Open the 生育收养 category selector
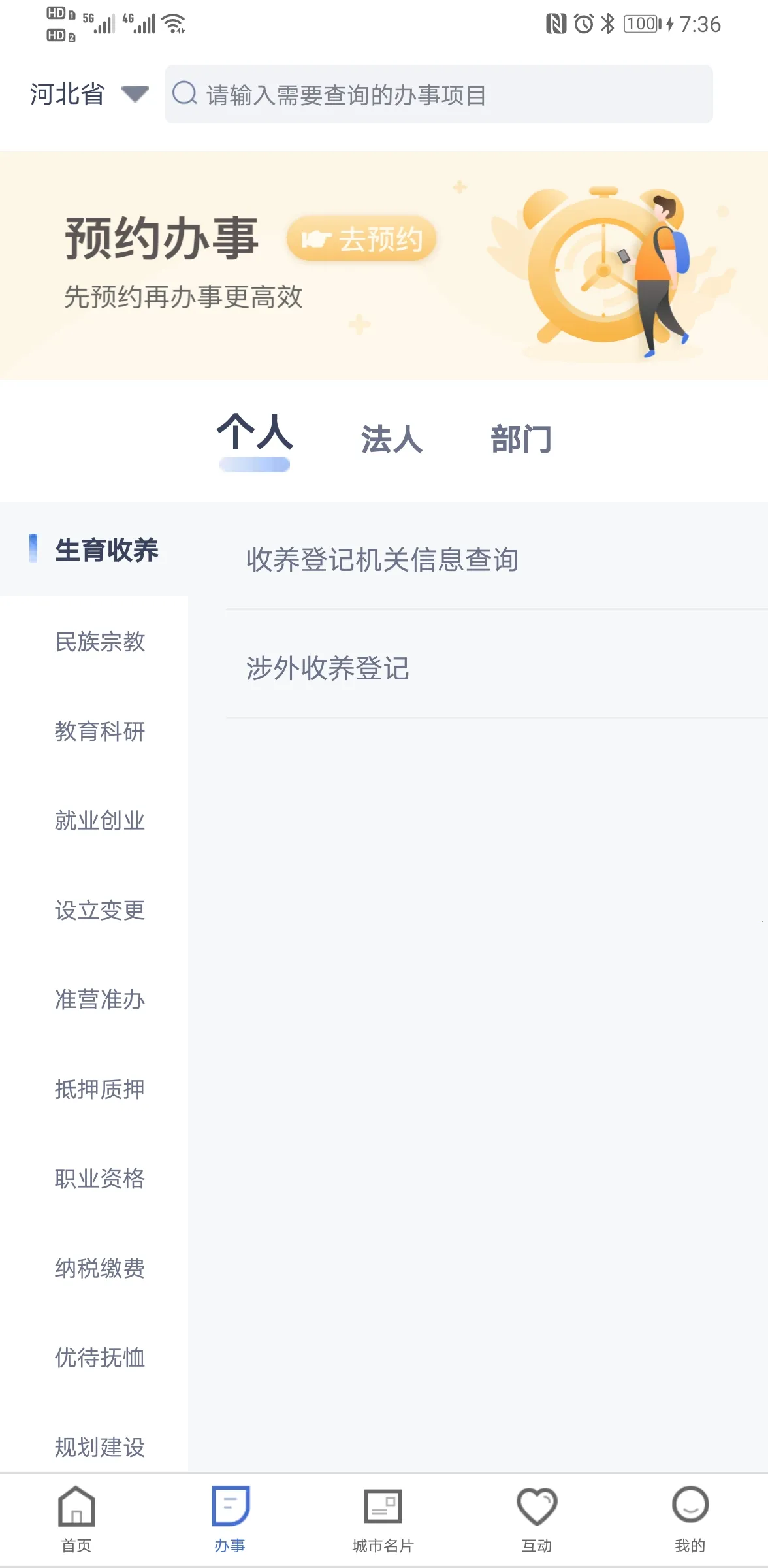 [108, 549]
